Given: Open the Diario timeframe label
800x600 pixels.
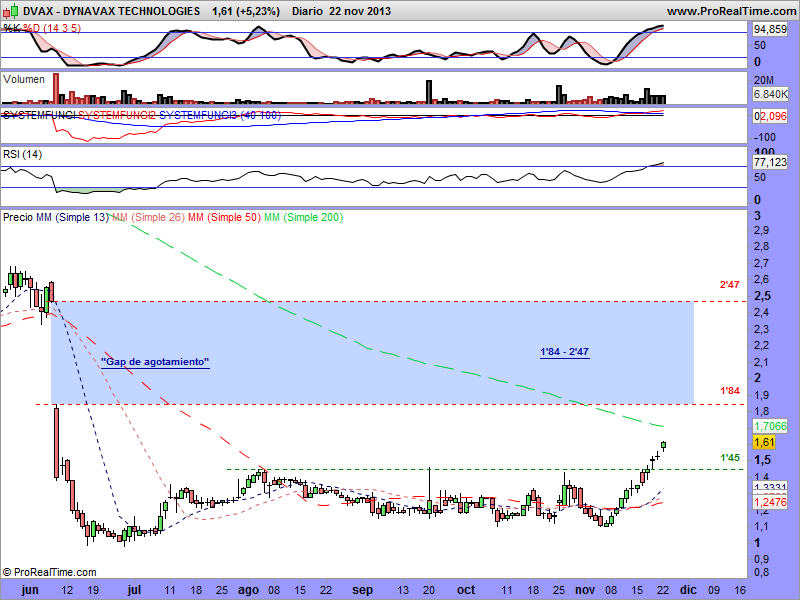Looking at the screenshot, I should pos(308,11).
